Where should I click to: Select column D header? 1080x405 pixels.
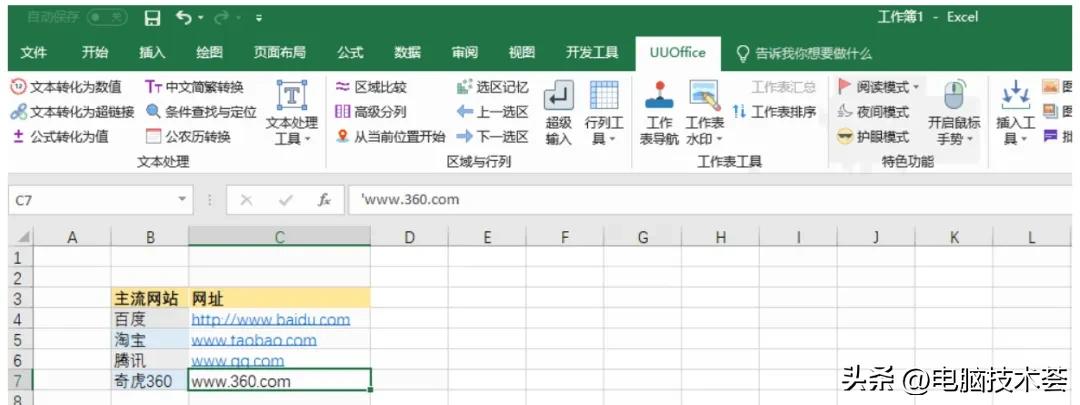coord(409,238)
